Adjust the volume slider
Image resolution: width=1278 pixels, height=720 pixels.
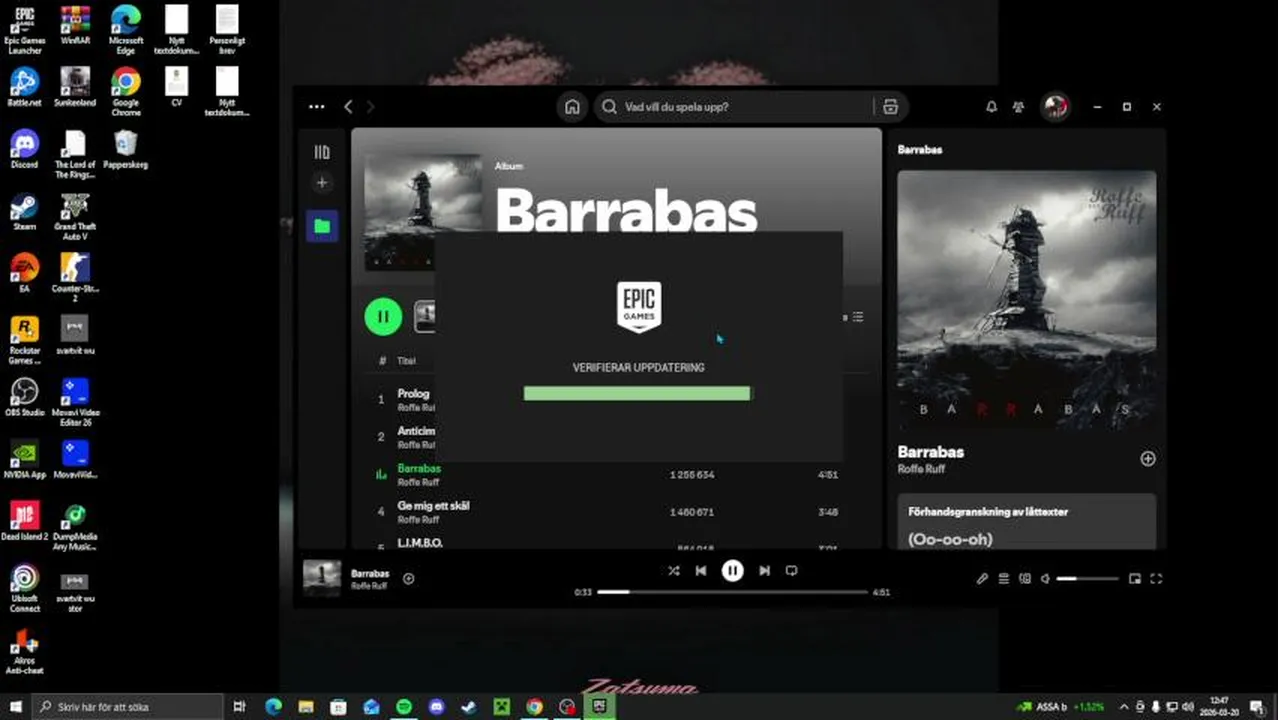tap(1087, 578)
